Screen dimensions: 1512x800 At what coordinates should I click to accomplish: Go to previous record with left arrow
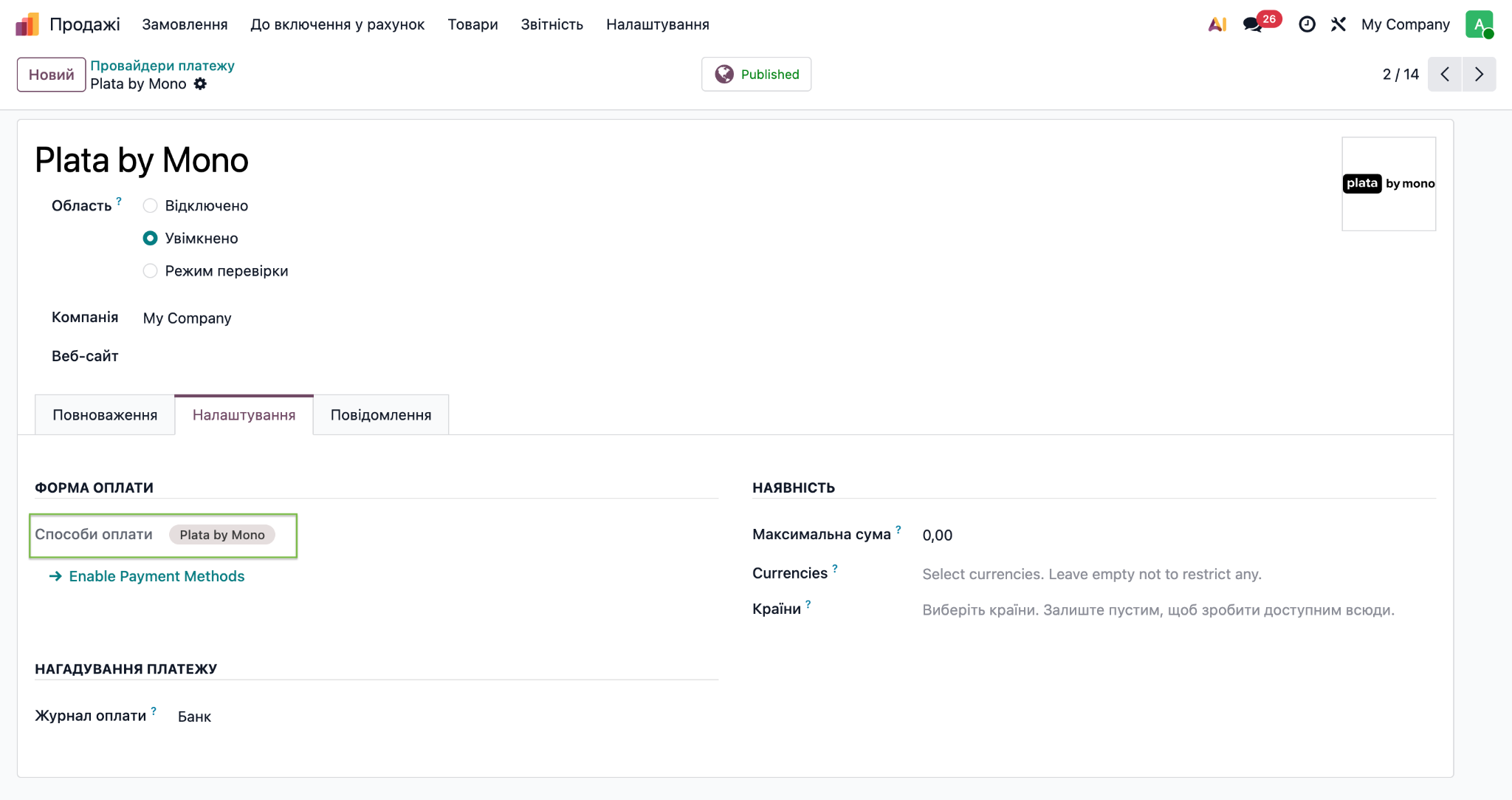(x=1445, y=74)
